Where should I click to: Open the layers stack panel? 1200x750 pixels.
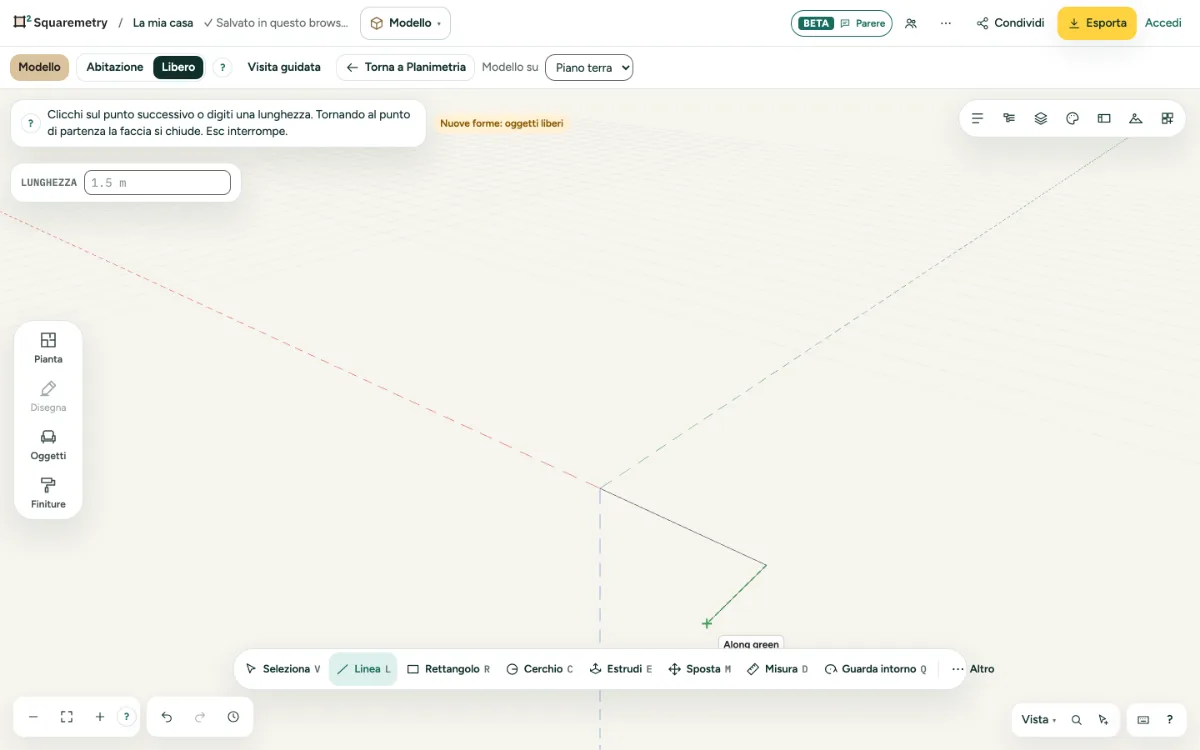click(1041, 118)
